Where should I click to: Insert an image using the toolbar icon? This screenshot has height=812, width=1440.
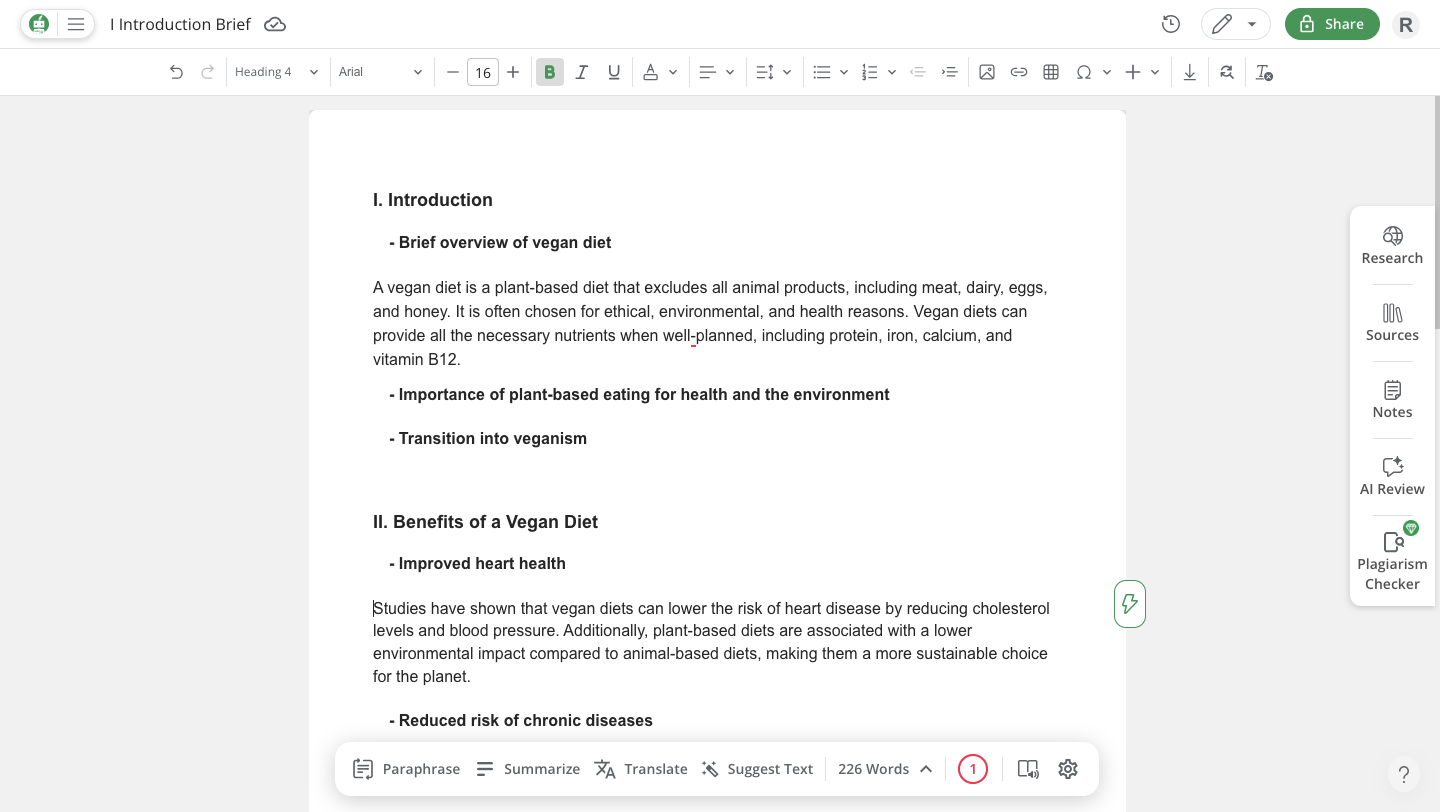[x=987, y=72]
